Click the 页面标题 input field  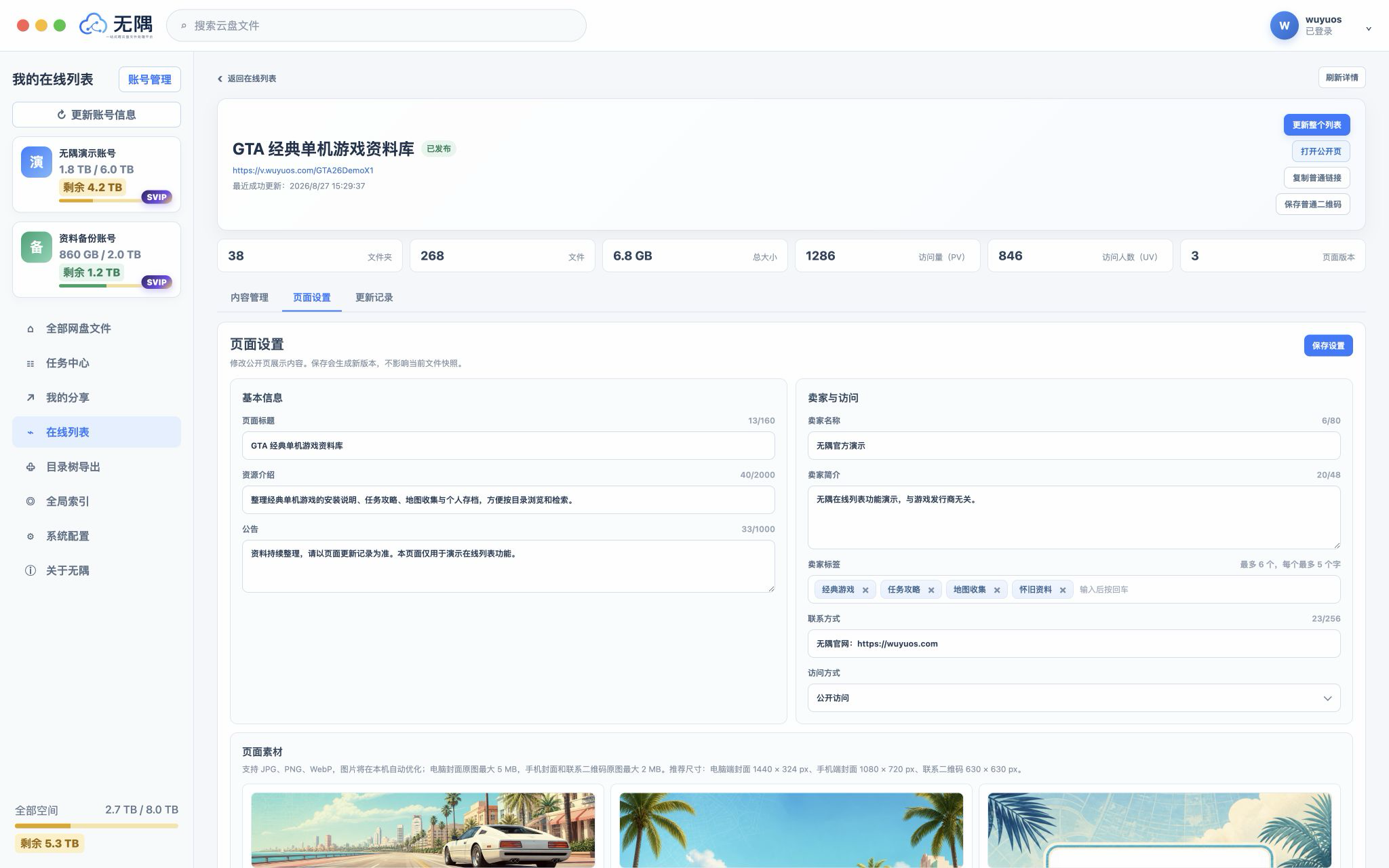point(508,446)
